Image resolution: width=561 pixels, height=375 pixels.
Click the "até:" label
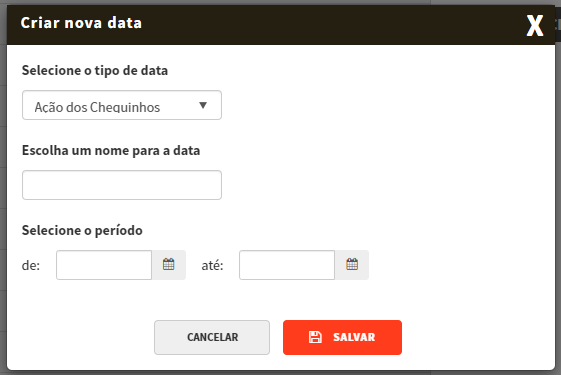pos(213,266)
